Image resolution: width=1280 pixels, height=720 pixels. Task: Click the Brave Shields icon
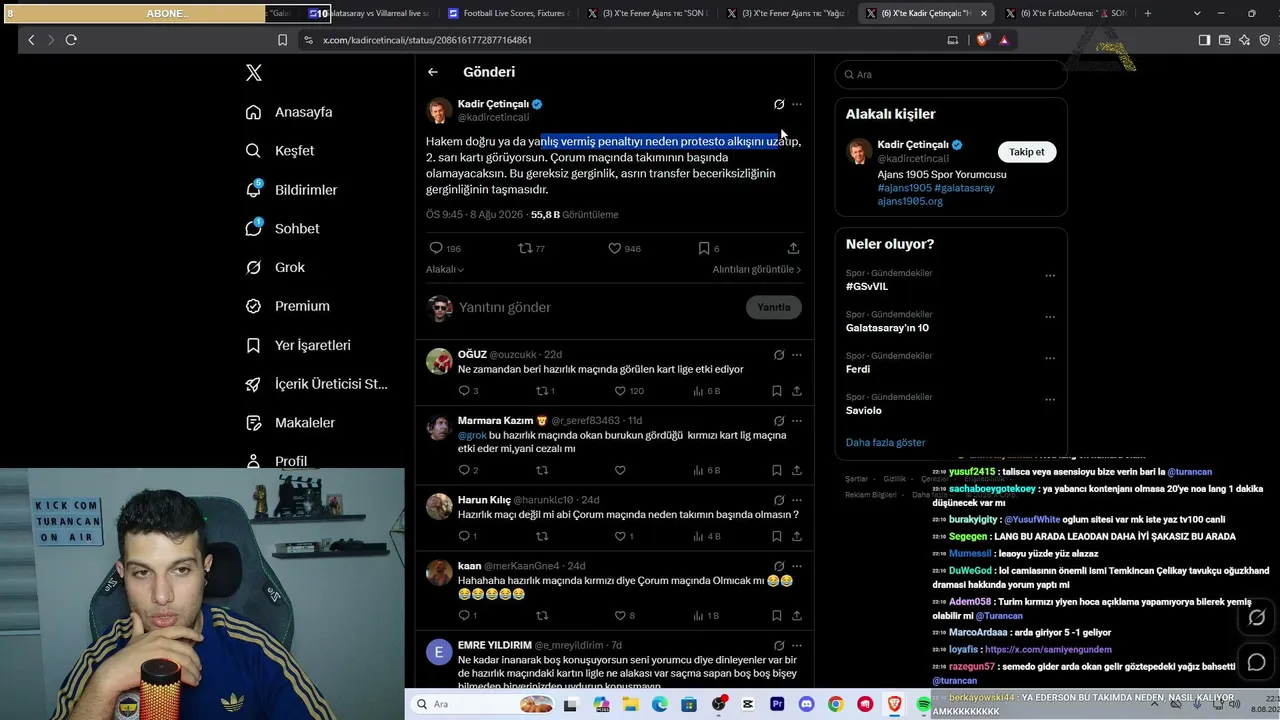click(983, 40)
